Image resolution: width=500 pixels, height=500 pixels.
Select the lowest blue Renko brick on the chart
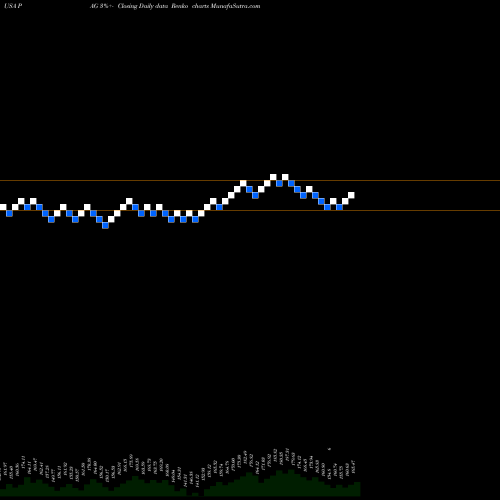click(105, 225)
